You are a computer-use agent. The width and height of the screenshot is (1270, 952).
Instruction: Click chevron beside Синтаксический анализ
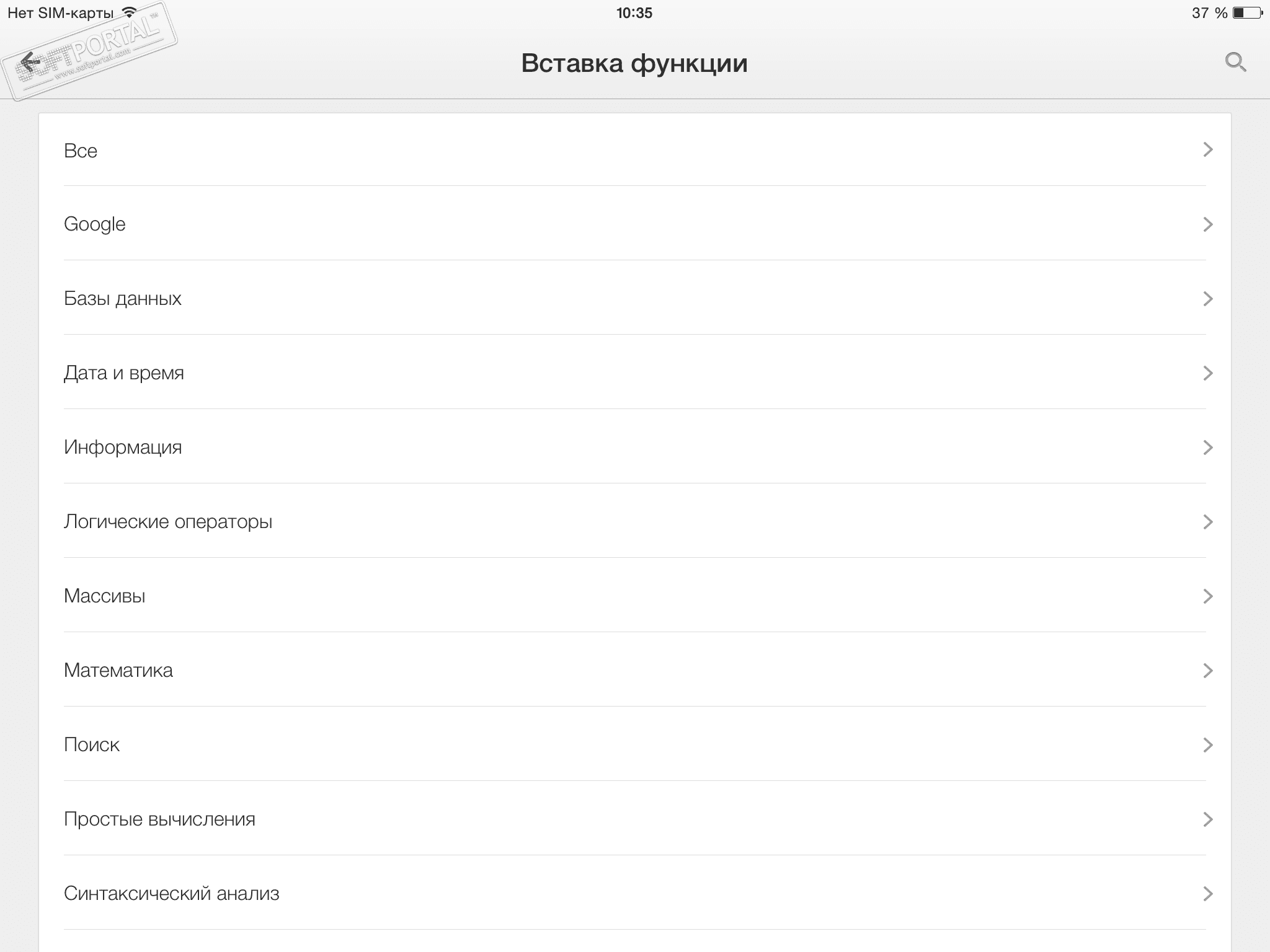coord(1207,894)
